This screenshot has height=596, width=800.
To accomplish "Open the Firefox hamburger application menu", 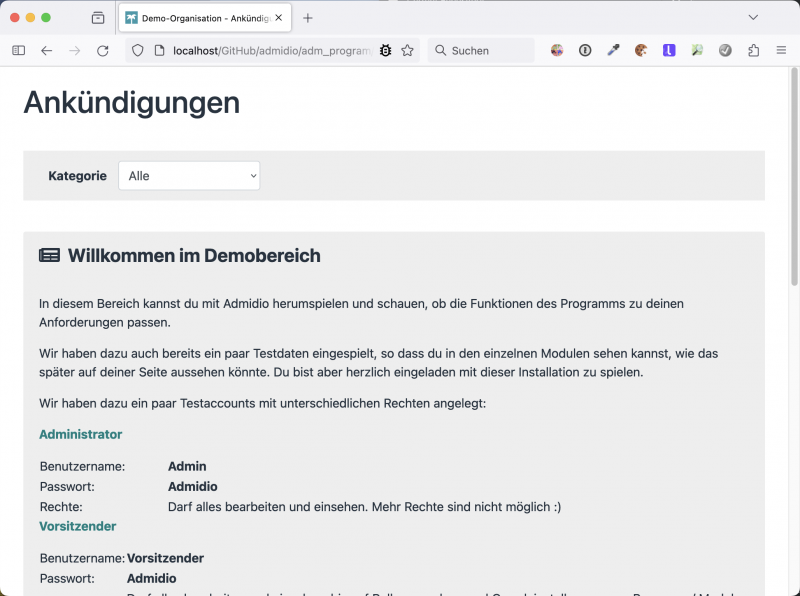I will (781, 50).
